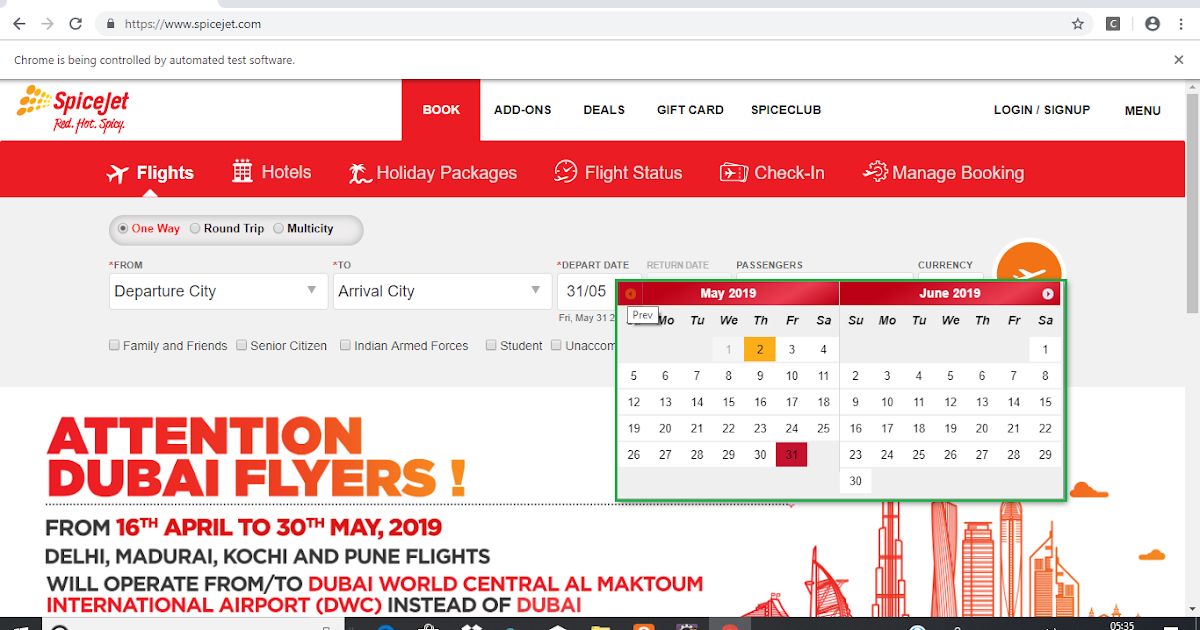The image size is (1200, 630).
Task: Pick May 10 in the calendar
Action: pyautogui.click(x=792, y=376)
